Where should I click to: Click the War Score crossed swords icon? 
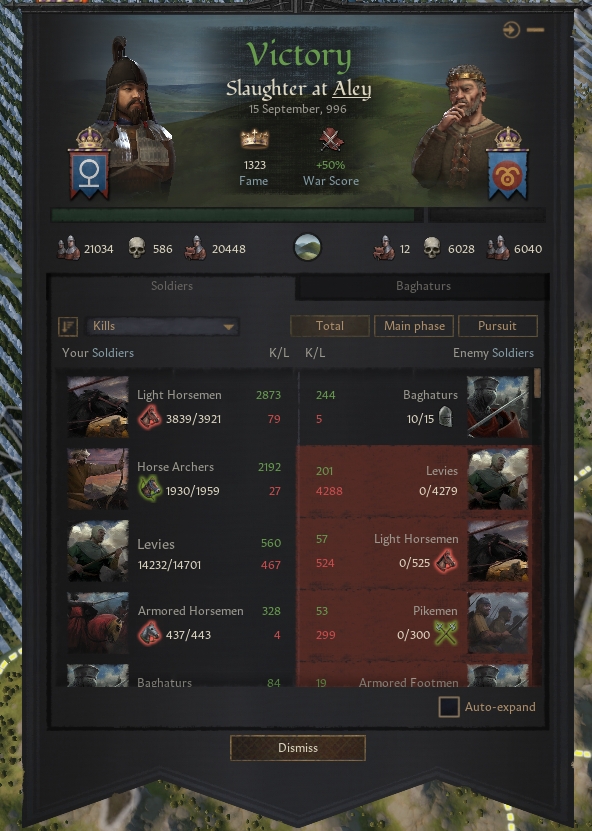(x=331, y=140)
